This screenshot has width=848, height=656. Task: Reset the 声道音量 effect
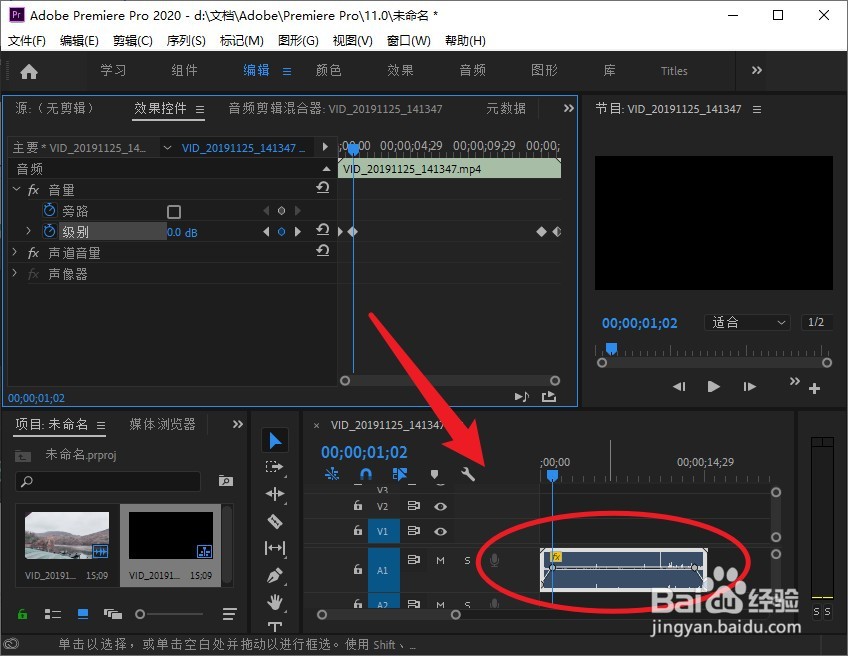[x=322, y=250]
